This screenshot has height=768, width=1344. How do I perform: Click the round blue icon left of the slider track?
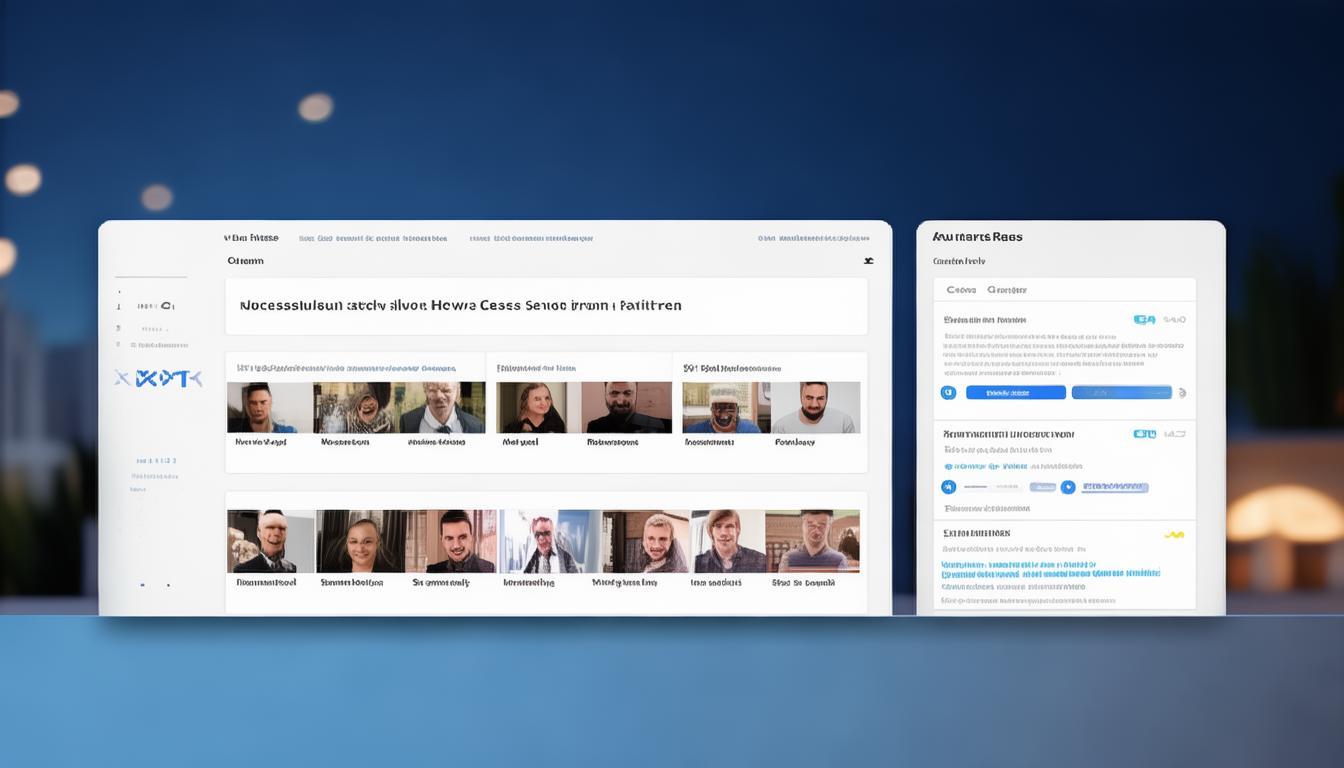(948, 487)
